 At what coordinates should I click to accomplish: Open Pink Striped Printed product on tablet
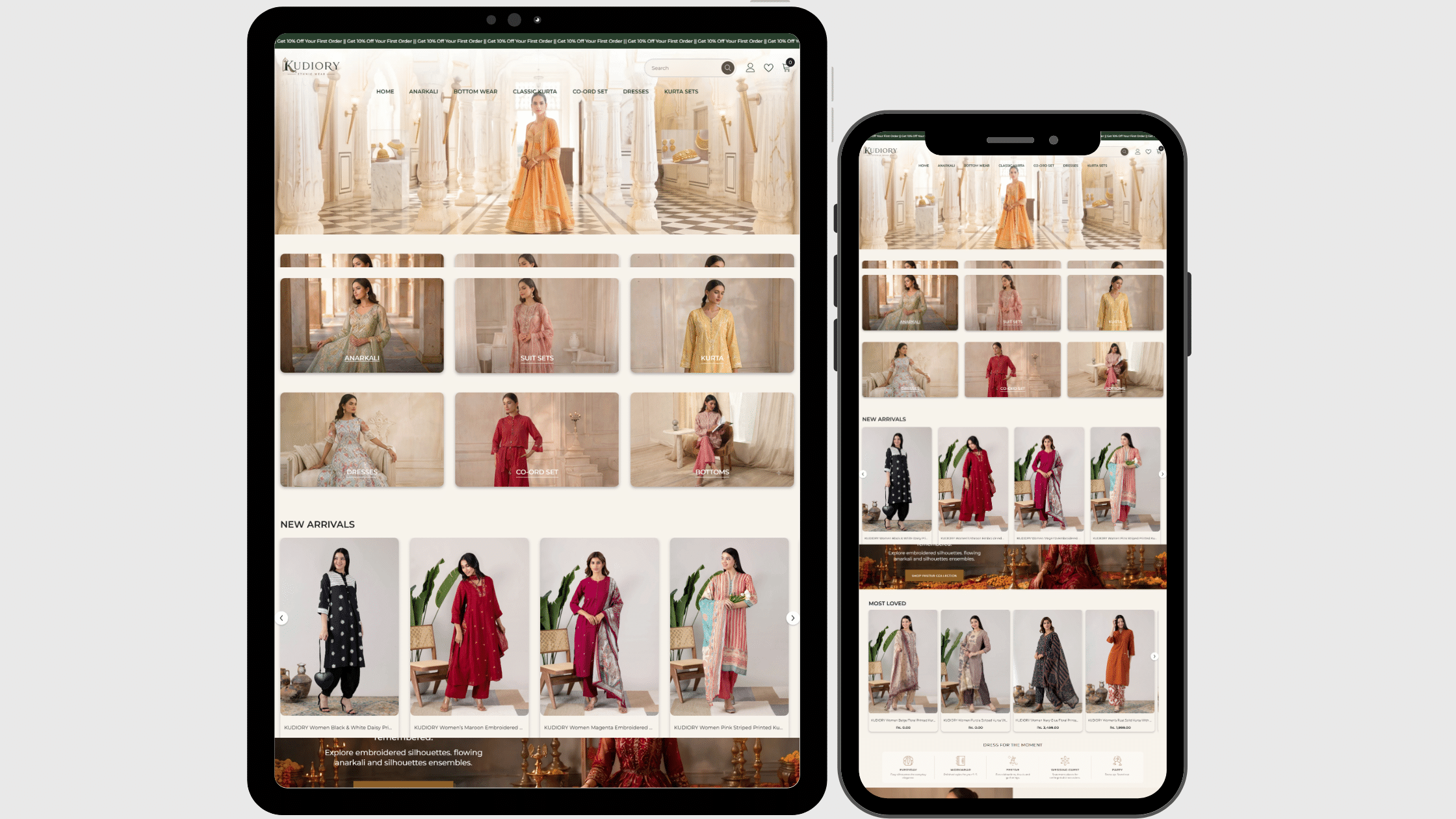pos(729,636)
